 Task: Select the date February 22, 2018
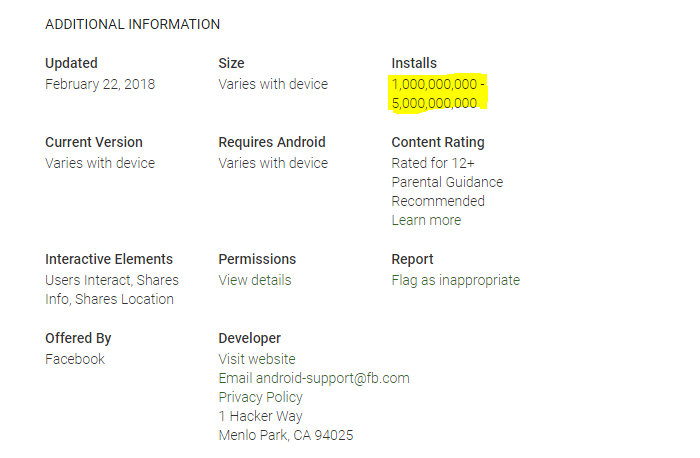(100, 84)
